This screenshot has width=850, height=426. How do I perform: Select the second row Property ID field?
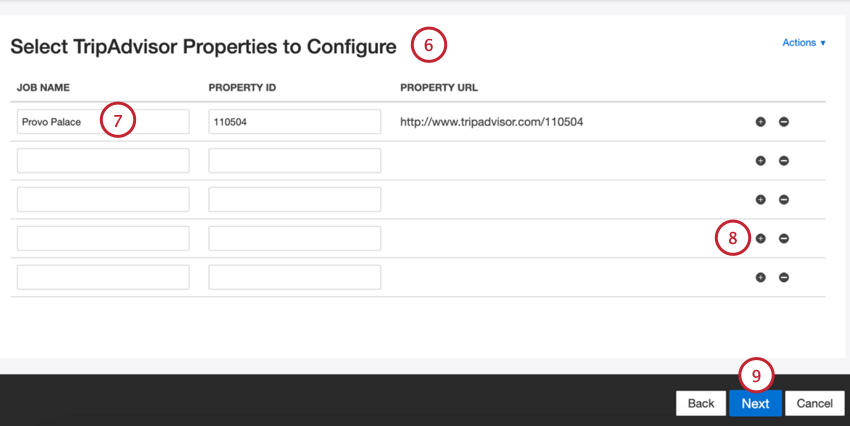(294, 160)
